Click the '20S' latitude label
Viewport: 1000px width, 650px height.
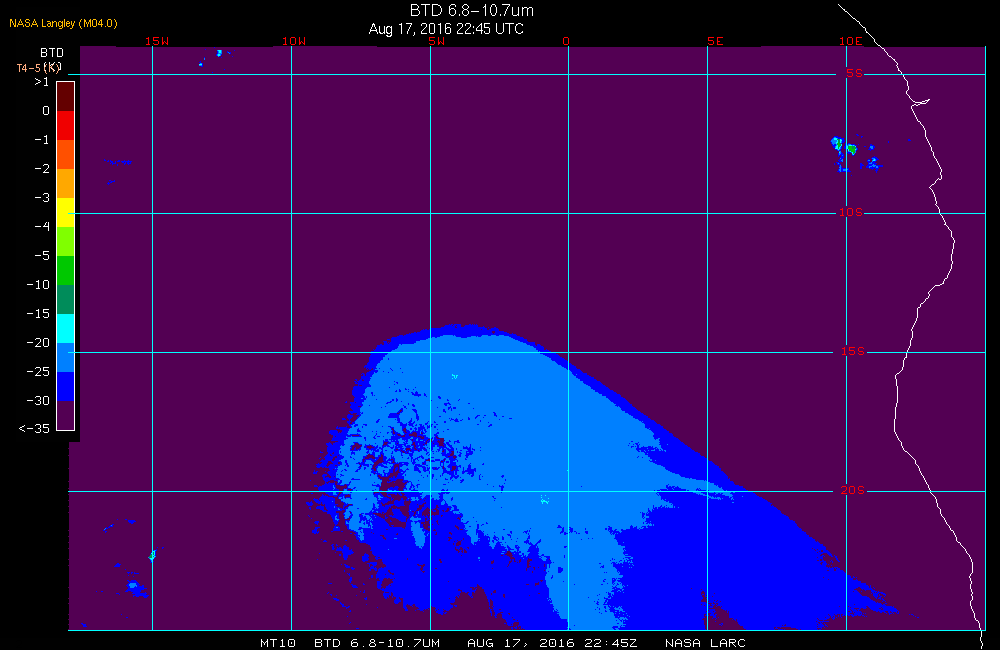[x=853, y=490]
